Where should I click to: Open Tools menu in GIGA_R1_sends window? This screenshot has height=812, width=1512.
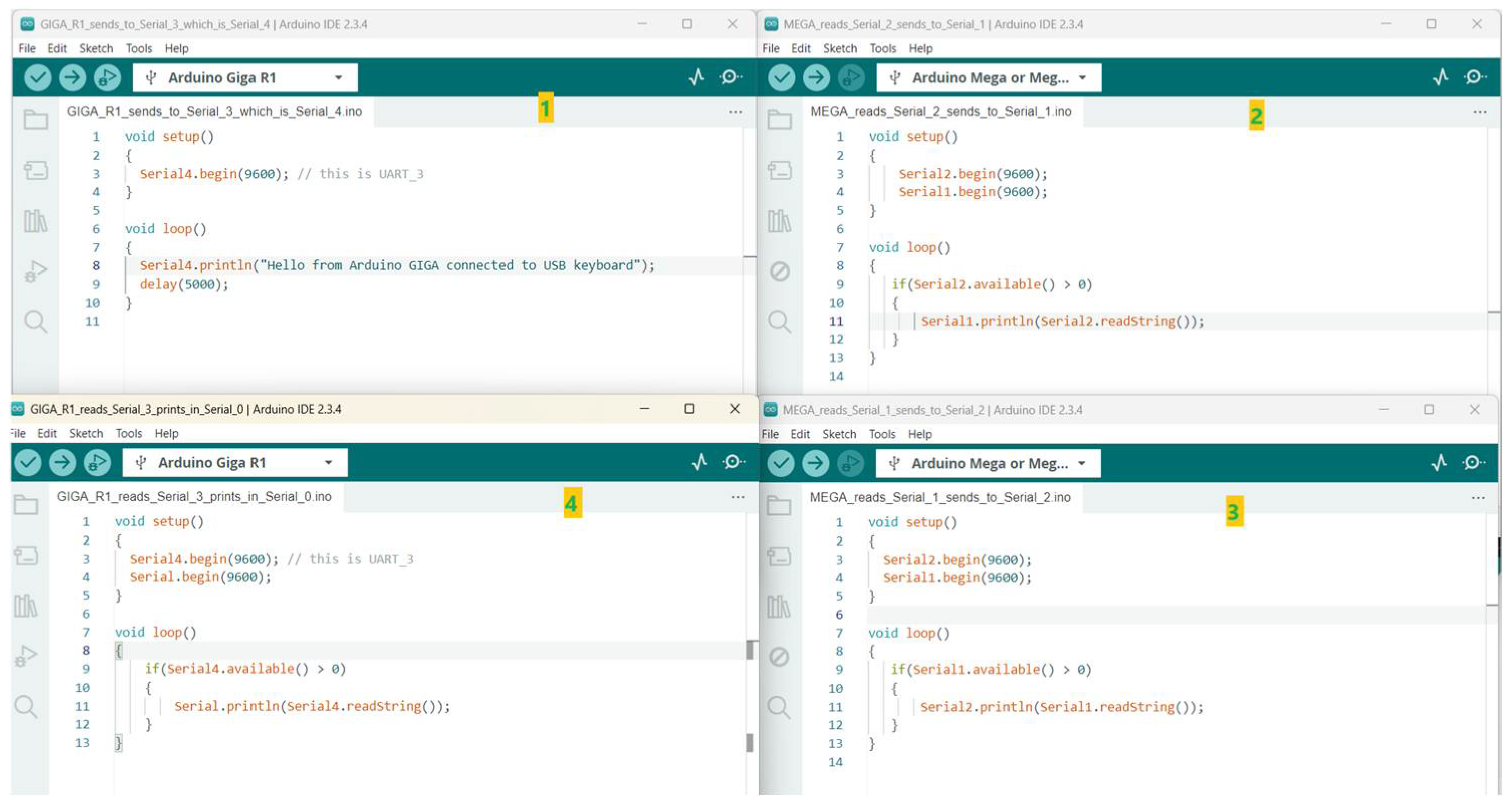[139, 48]
